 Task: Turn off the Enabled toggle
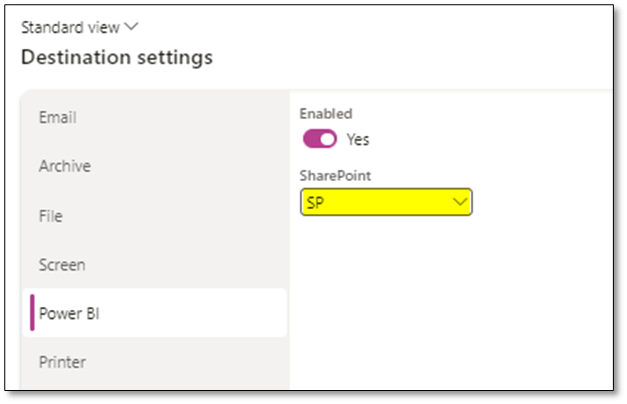(x=320, y=139)
